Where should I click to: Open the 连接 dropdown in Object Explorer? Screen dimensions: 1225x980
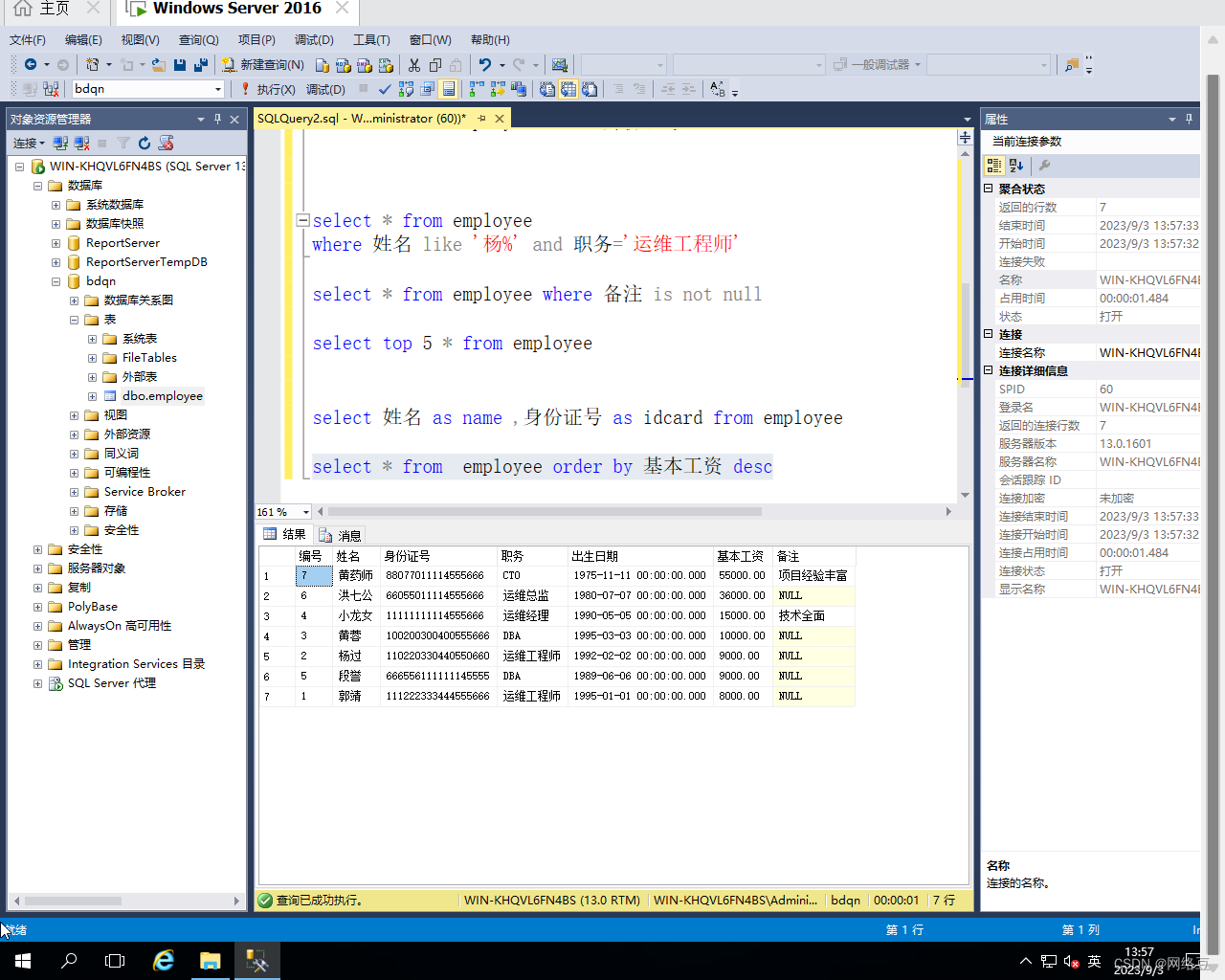pos(29,143)
